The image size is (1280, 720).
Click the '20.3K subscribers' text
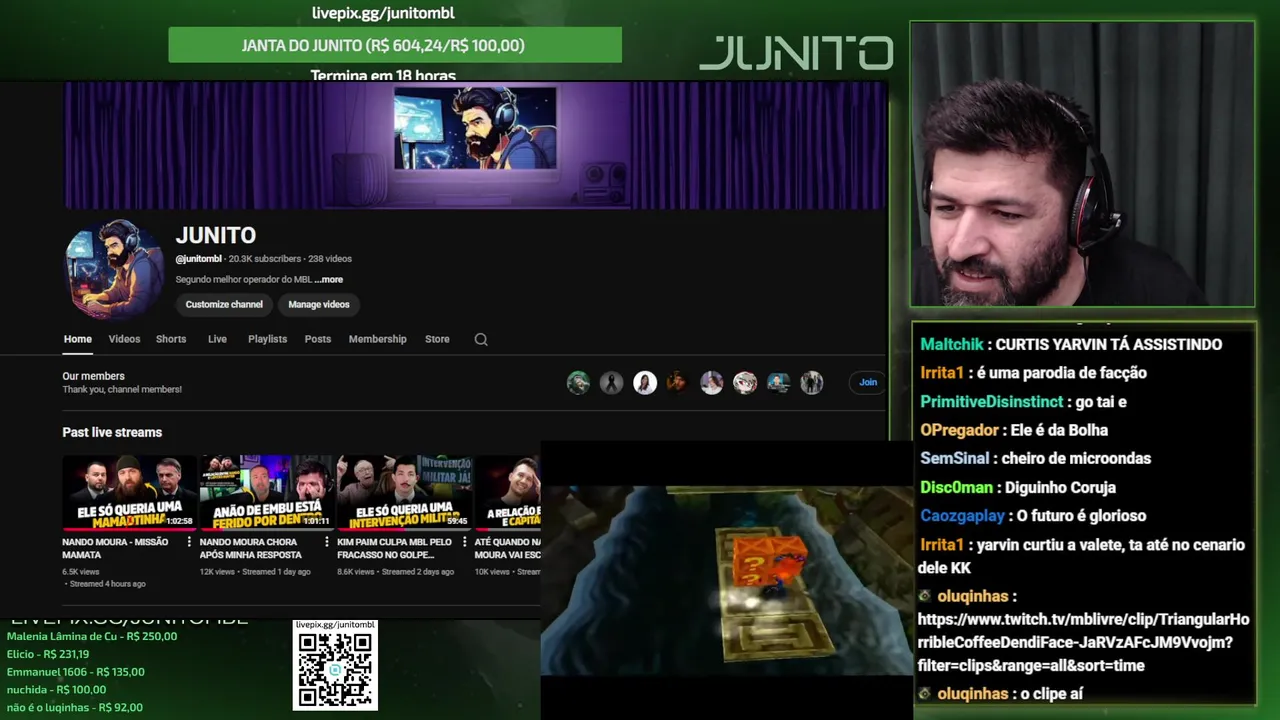click(265, 259)
